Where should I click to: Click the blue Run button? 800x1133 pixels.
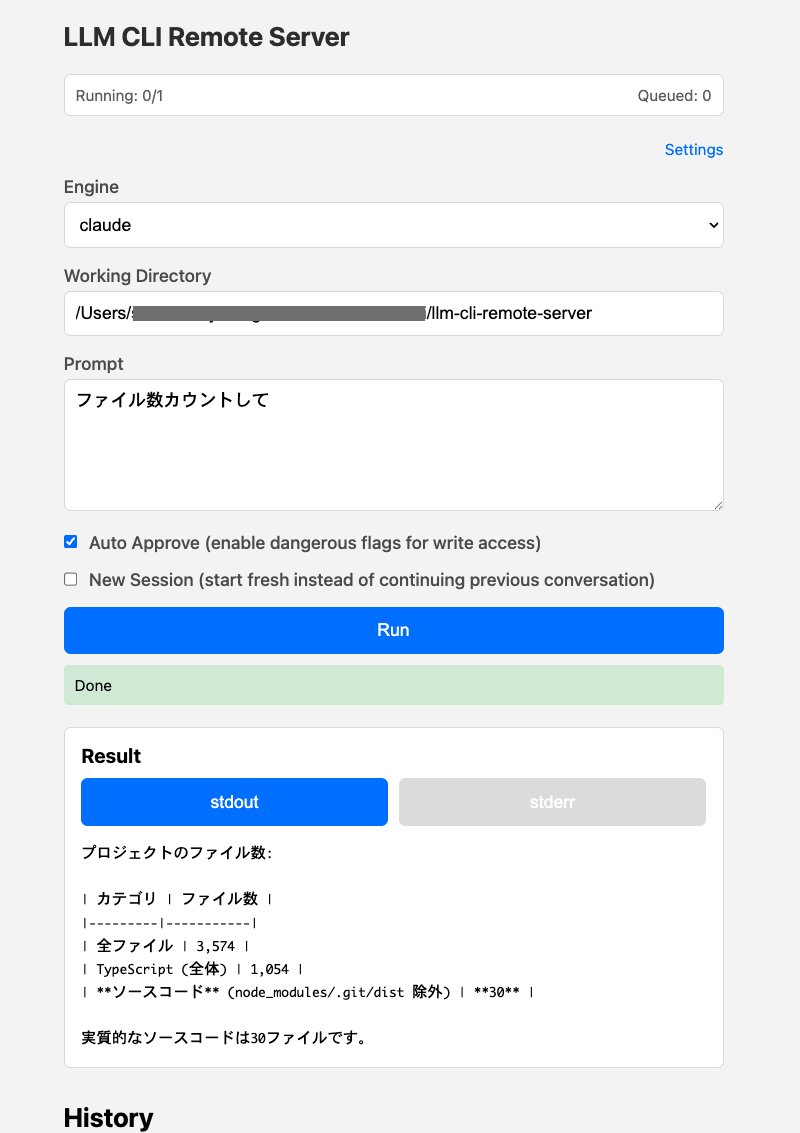click(x=394, y=630)
